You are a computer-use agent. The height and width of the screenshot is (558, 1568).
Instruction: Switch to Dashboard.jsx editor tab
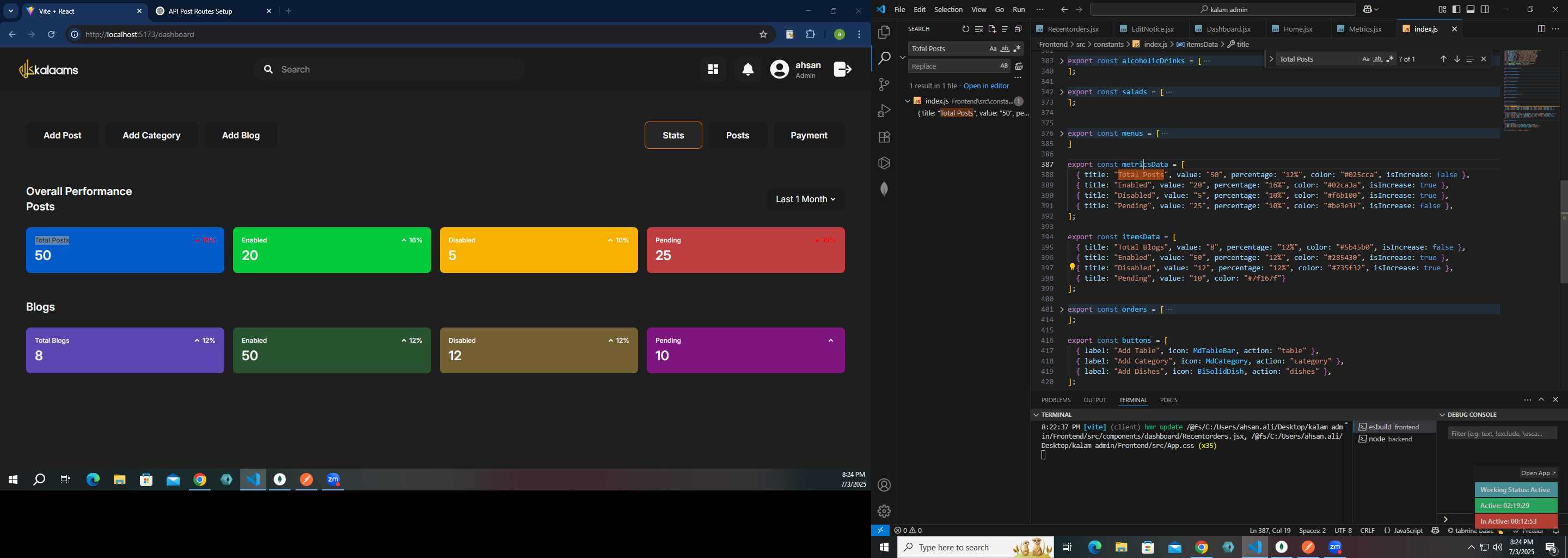[1228, 29]
